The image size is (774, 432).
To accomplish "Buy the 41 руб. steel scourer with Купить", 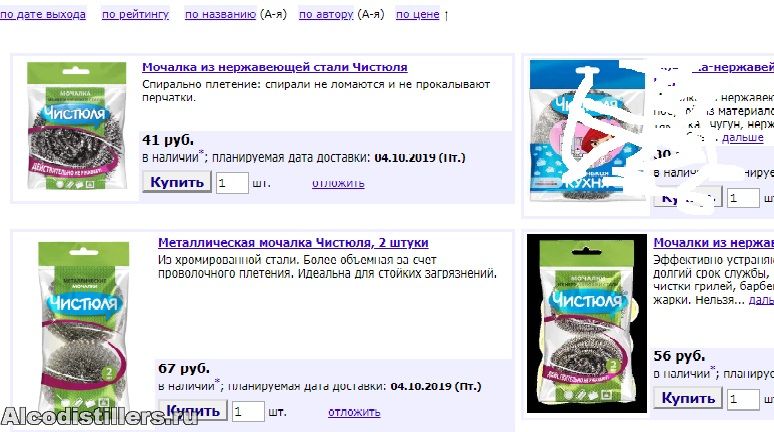I will (177, 182).
